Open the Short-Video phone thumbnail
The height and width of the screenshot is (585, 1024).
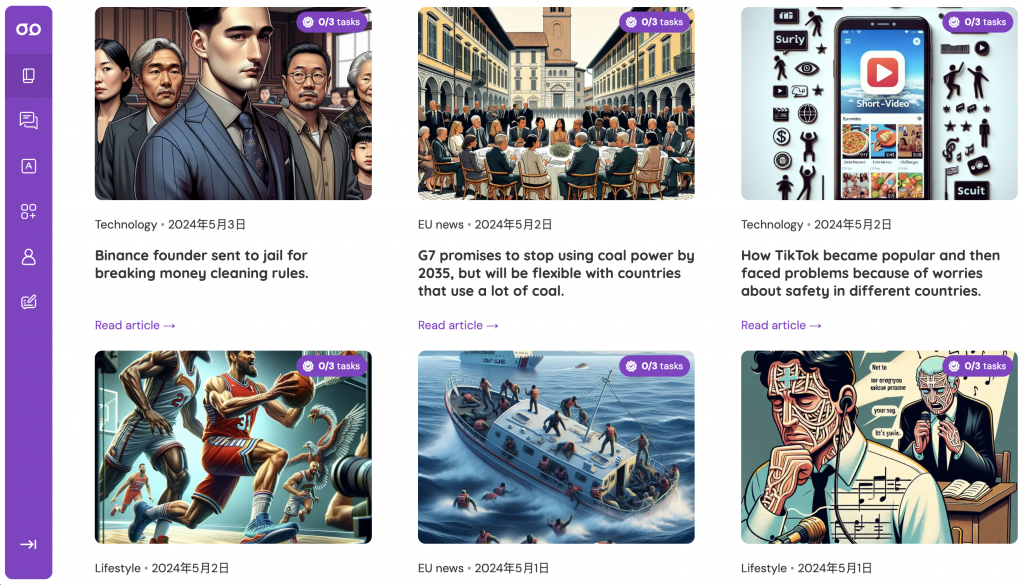click(x=879, y=103)
